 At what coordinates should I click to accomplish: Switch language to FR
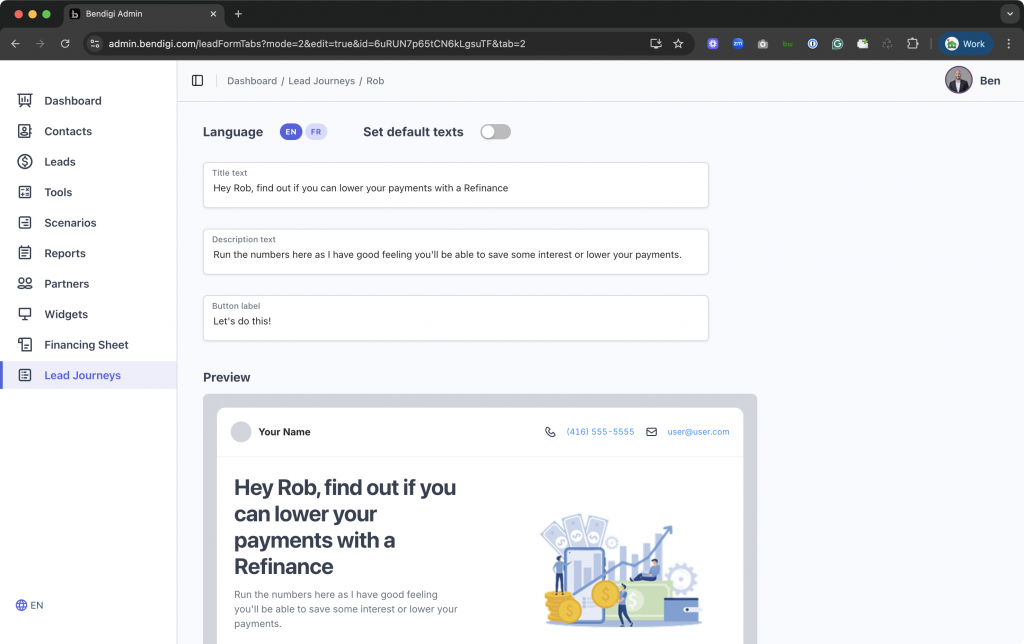pyautogui.click(x=316, y=132)
